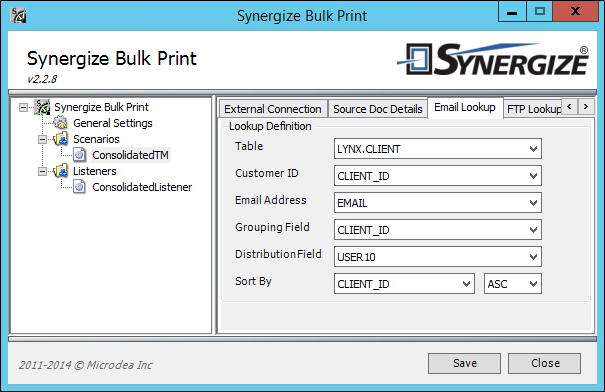The width and height of the screenshot is (605, 392).
Task: Open the ASC sort order dropdown
Action: [x=513, y=284]
